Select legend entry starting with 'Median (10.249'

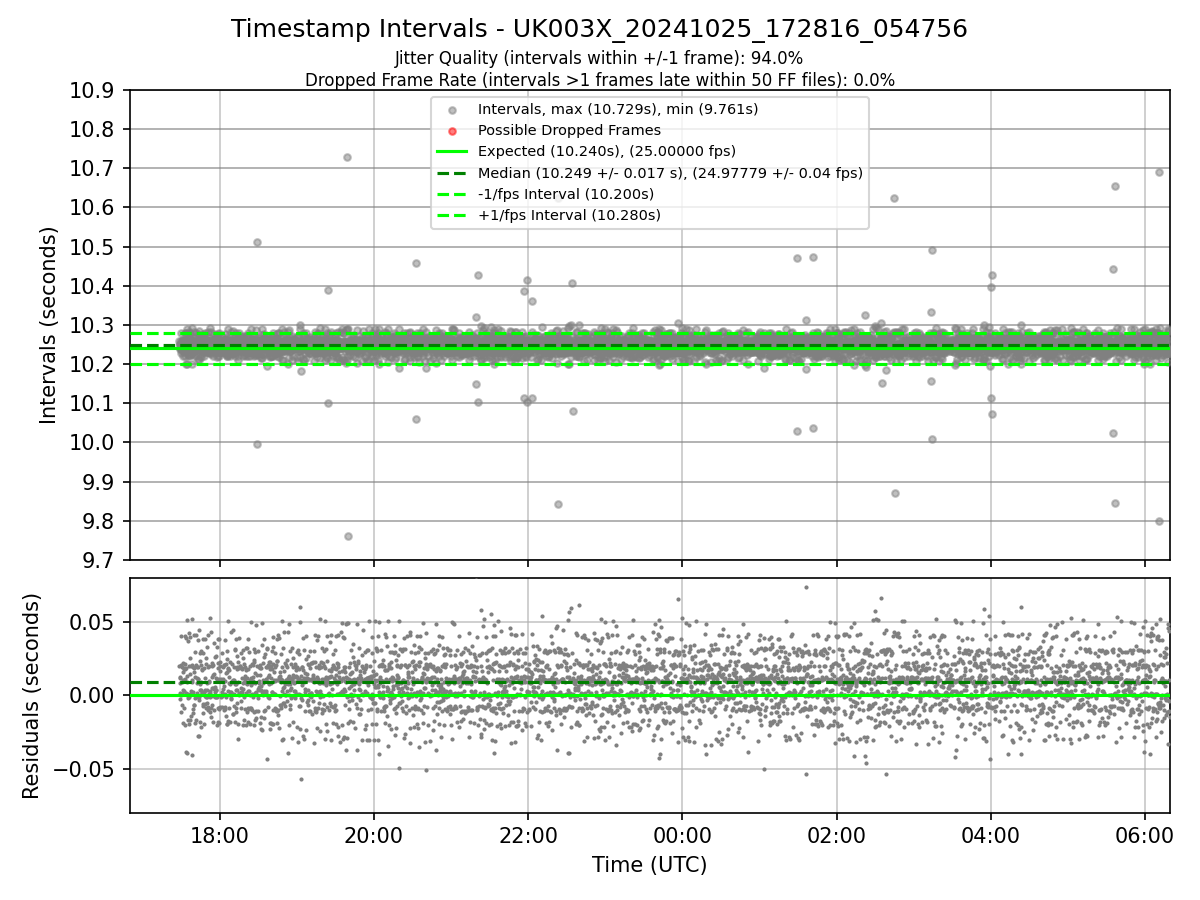coord(670,173)
